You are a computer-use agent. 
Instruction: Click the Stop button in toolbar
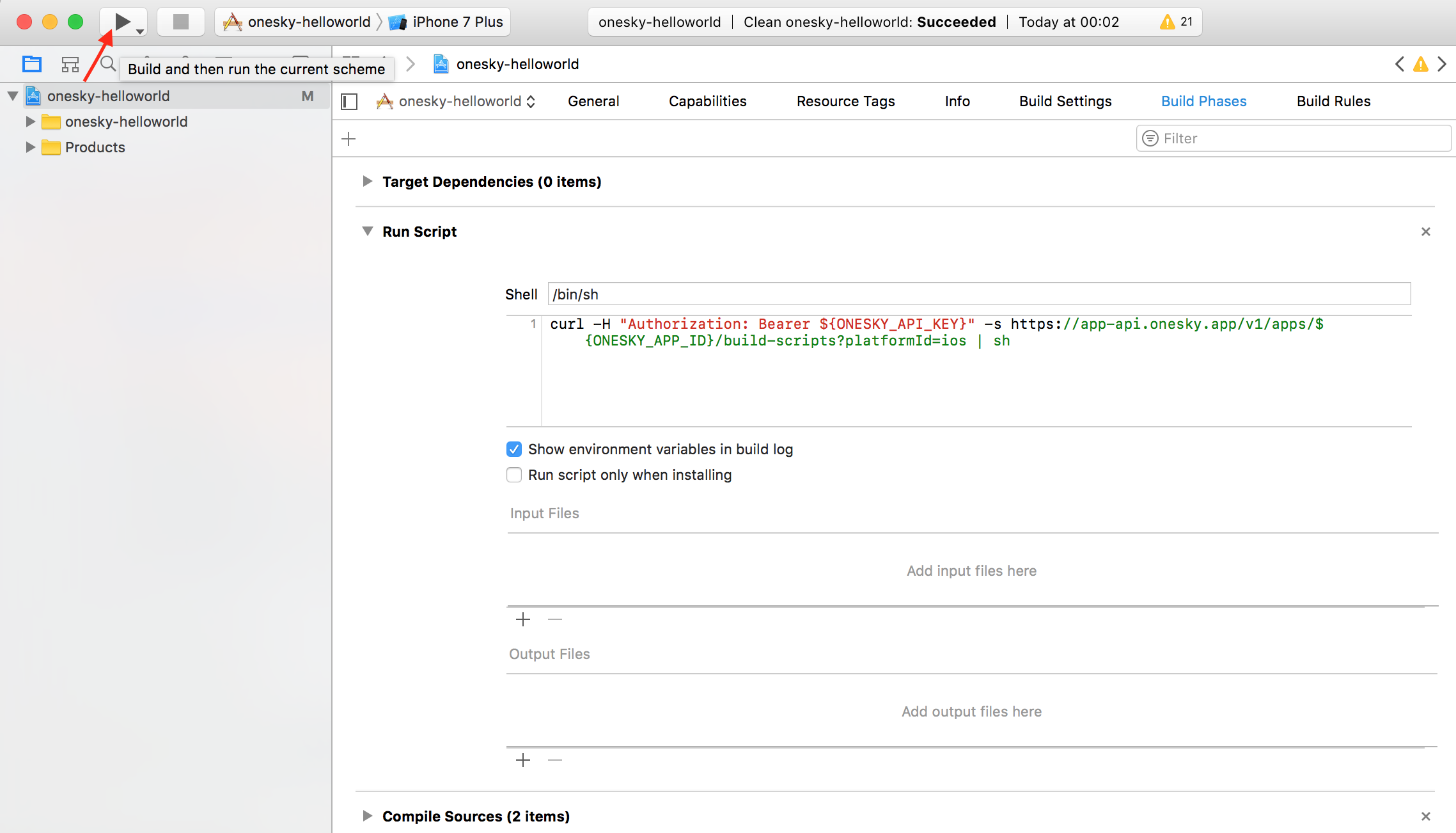coord(181,22)
